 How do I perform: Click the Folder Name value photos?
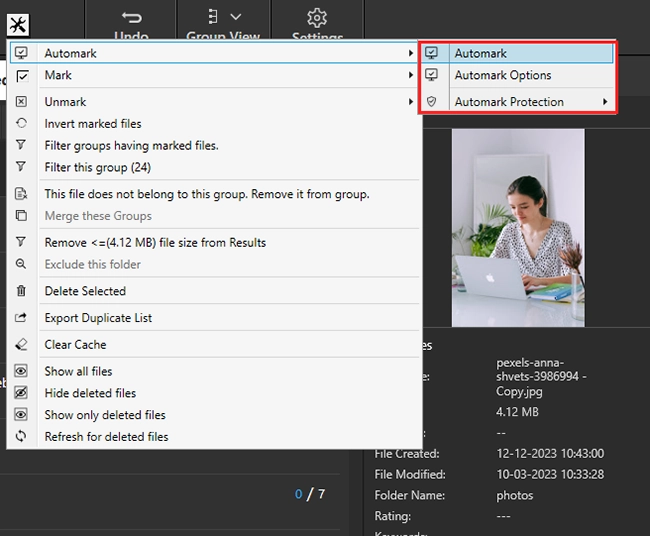pyautogui.click(x=514, y=495)
